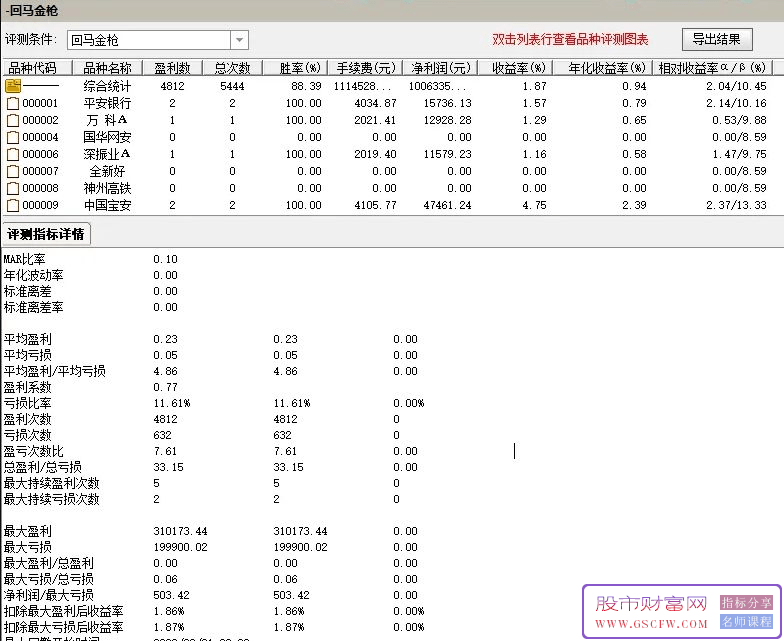Screen dimensions: 784x641
Task: Click the 净利润/最大亏损 label
Action: pyautogui.click(x=48, y=595)
